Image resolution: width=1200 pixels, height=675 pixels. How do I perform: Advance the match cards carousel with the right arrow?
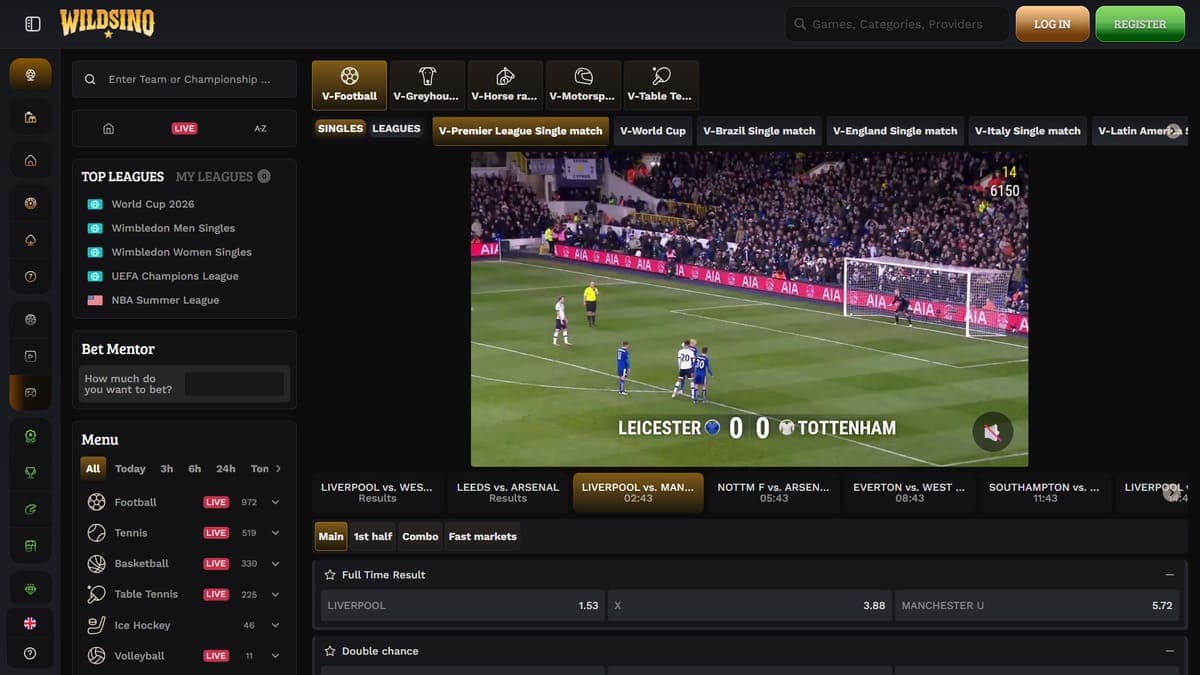point(1172,492)
